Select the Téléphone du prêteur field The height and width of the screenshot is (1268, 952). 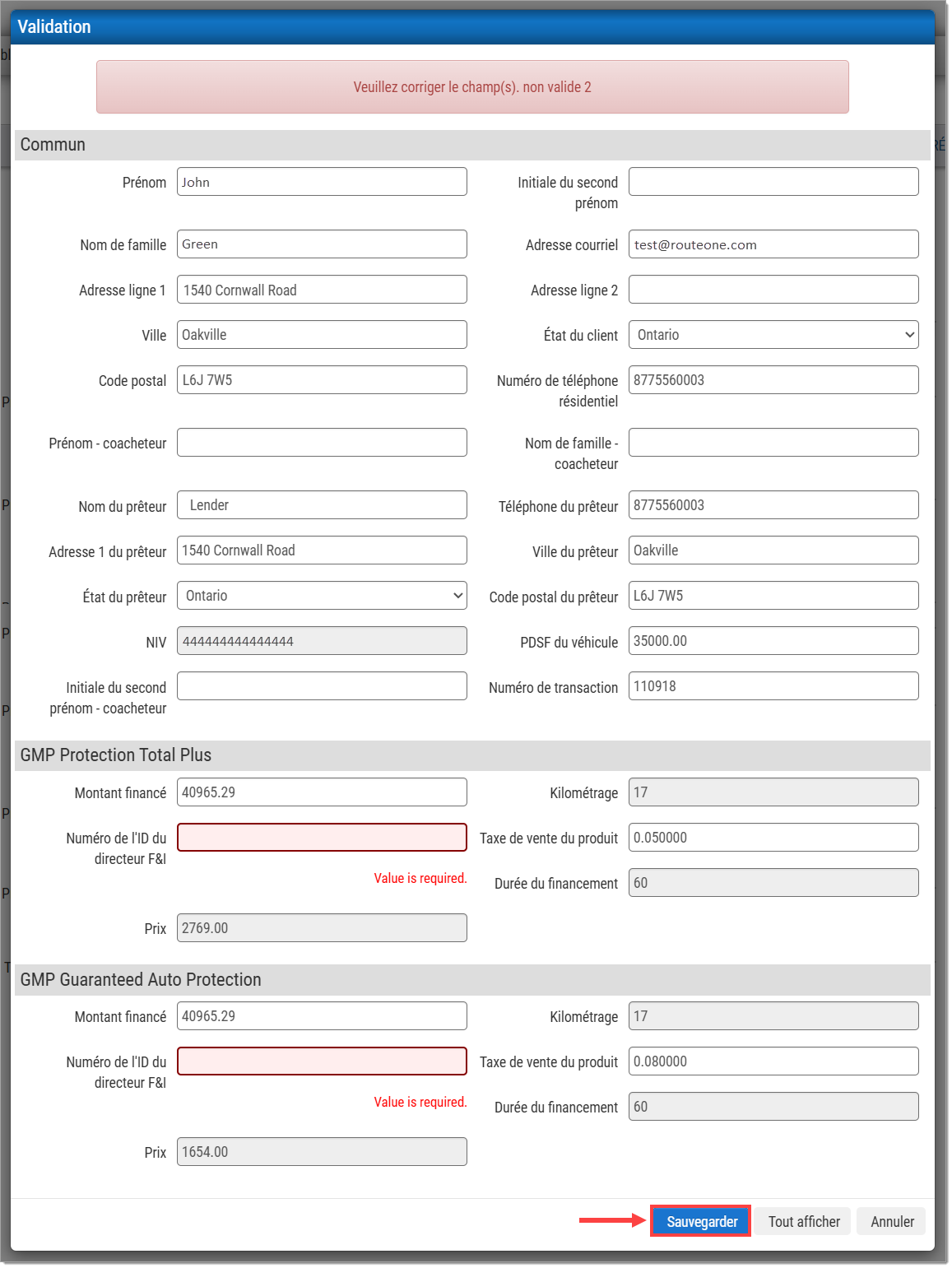tap(773, 505)
